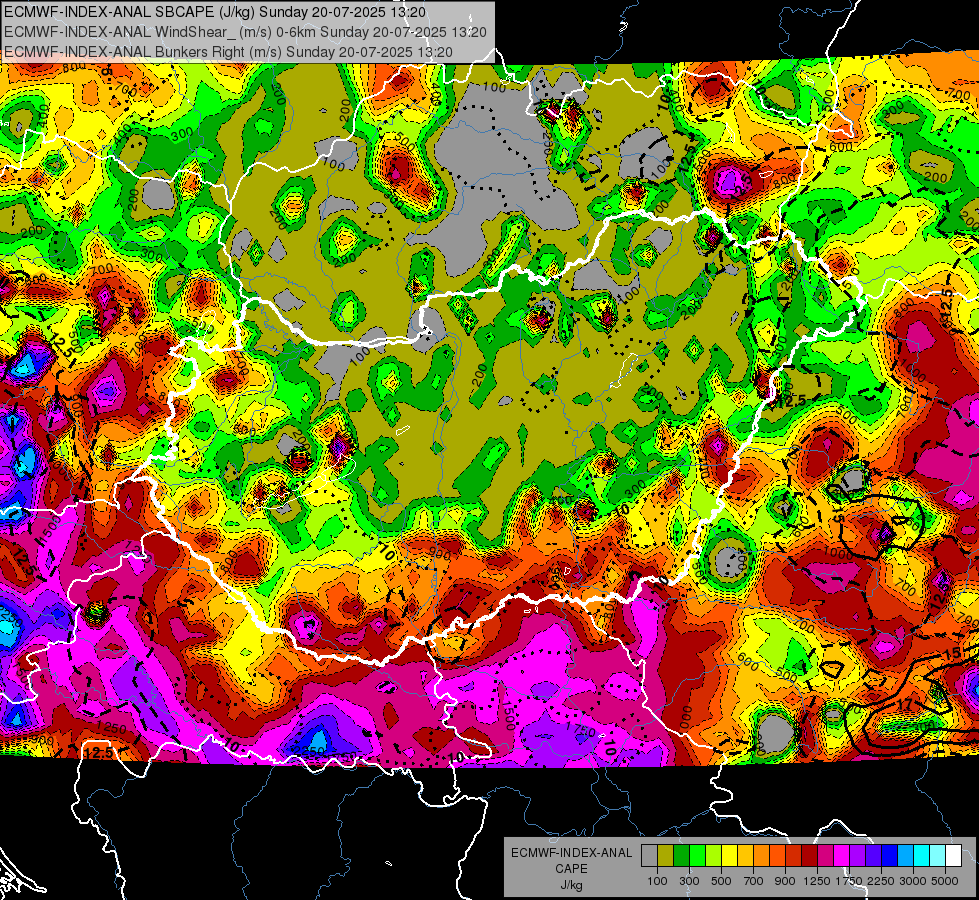This screenshot has height=900, width=979.
Task: Click the legend label 900
Action: click(785, 881)
